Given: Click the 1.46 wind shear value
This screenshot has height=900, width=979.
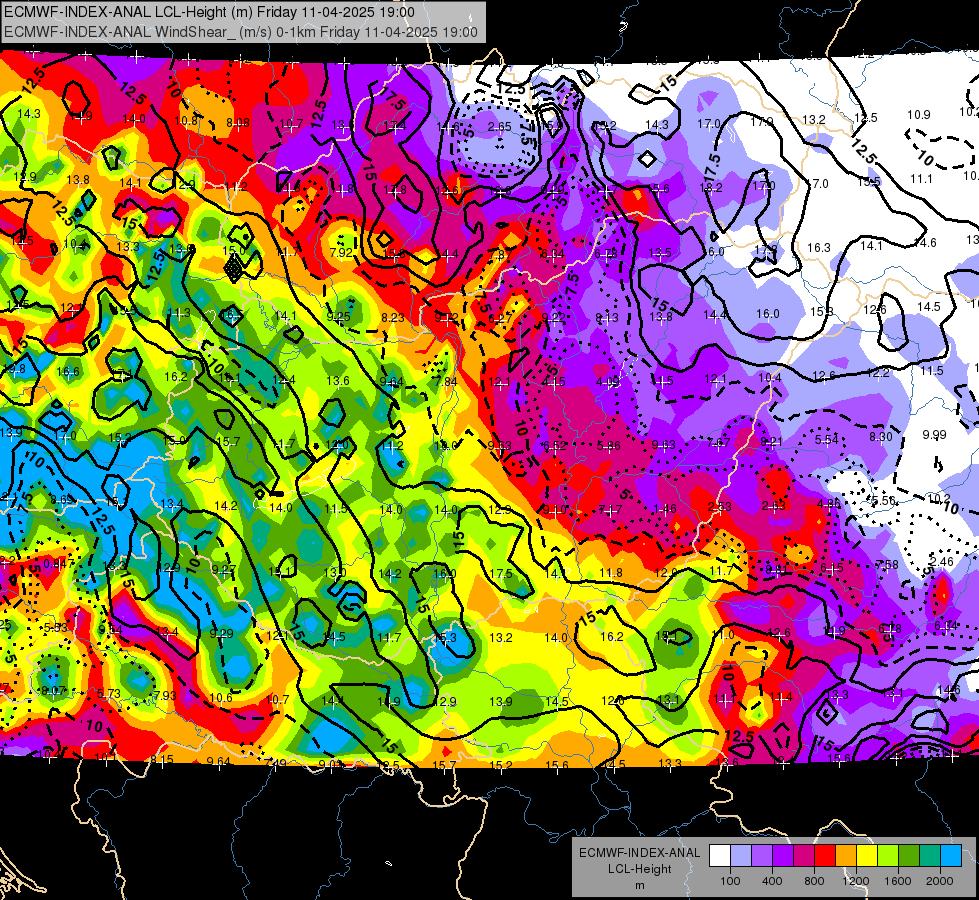Looking at the screenshot, I should (x=665, y=508).
